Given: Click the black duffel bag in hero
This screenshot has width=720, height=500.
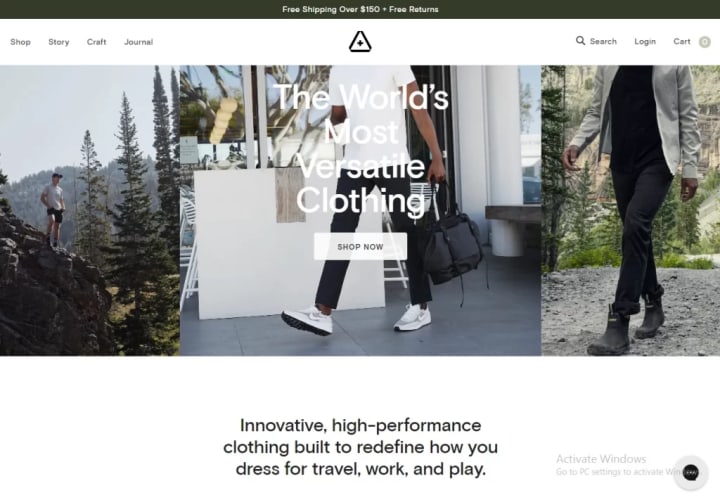Looking at the screenshot, I should click(x=453, y=248).
